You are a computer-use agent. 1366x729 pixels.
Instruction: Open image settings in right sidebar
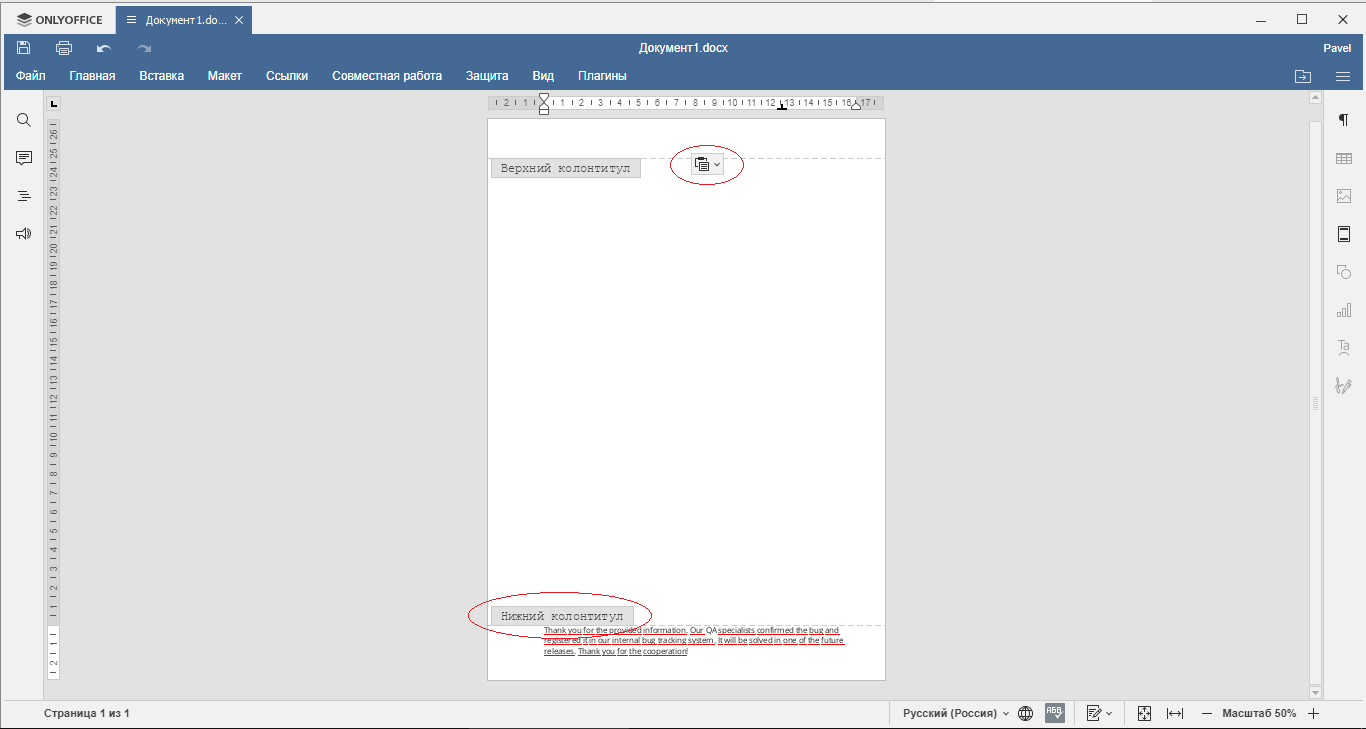coord(1344,196)
